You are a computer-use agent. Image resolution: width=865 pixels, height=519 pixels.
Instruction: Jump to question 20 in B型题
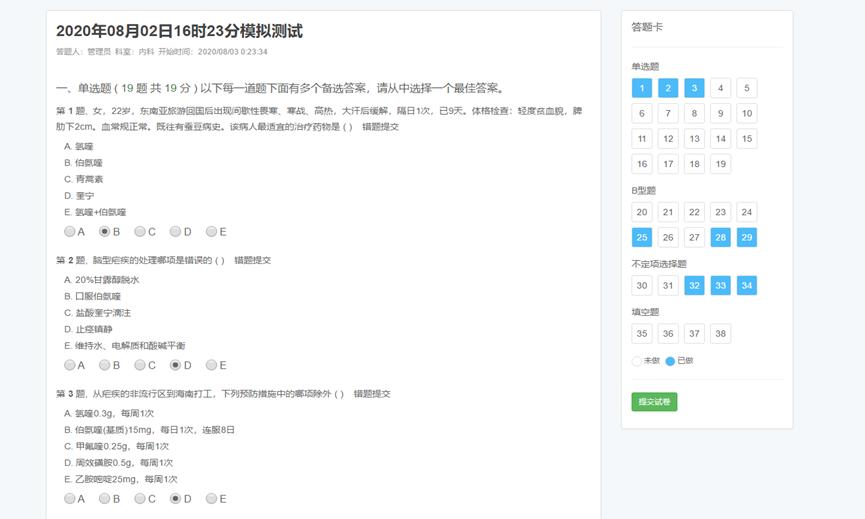click(x=642, y=212)
